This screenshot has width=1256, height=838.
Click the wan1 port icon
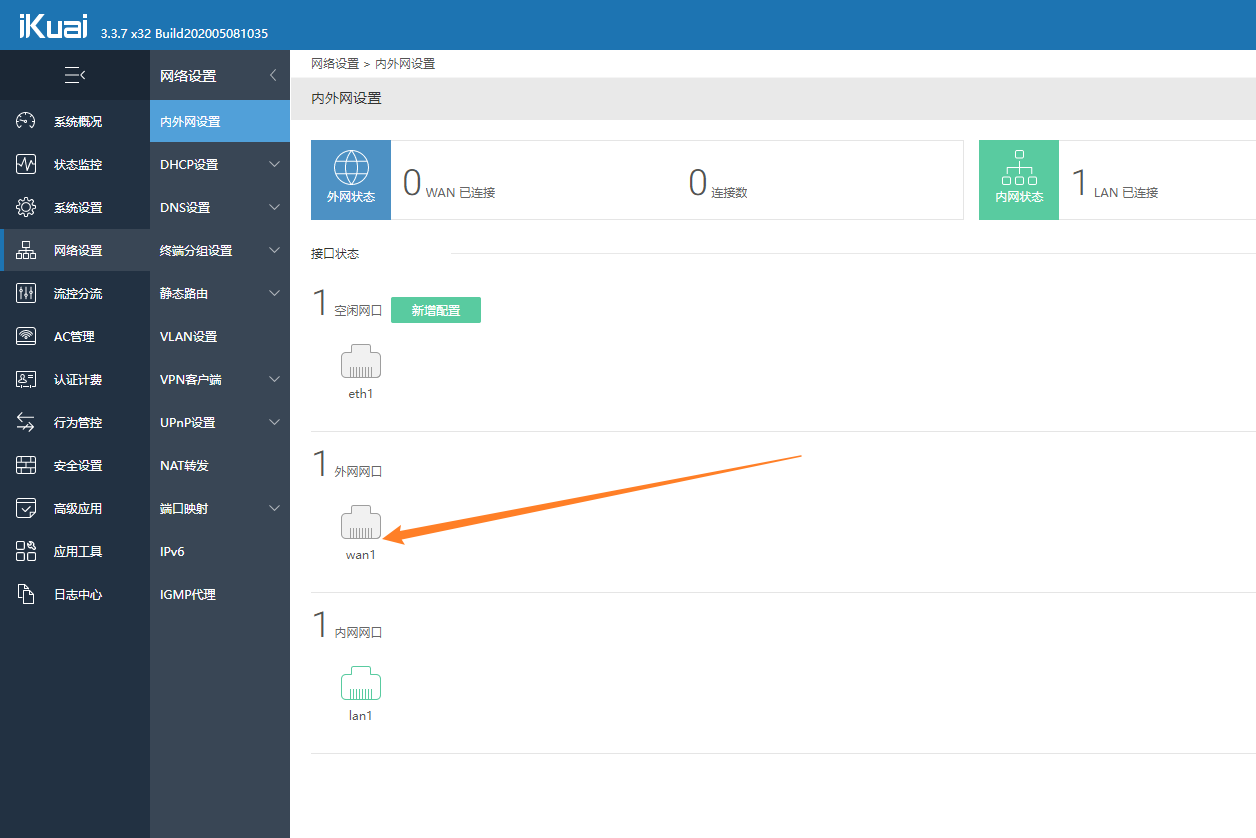(x=361, y=523)
